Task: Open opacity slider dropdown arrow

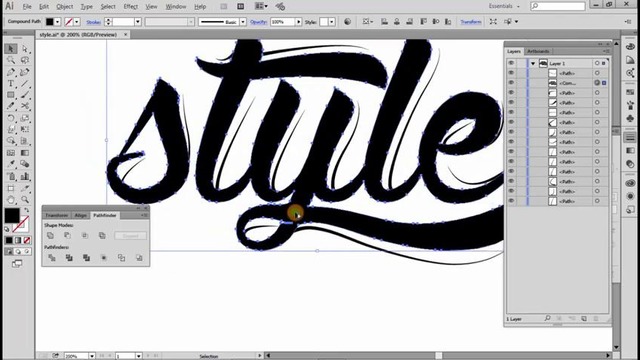Action: pos(299,22)
